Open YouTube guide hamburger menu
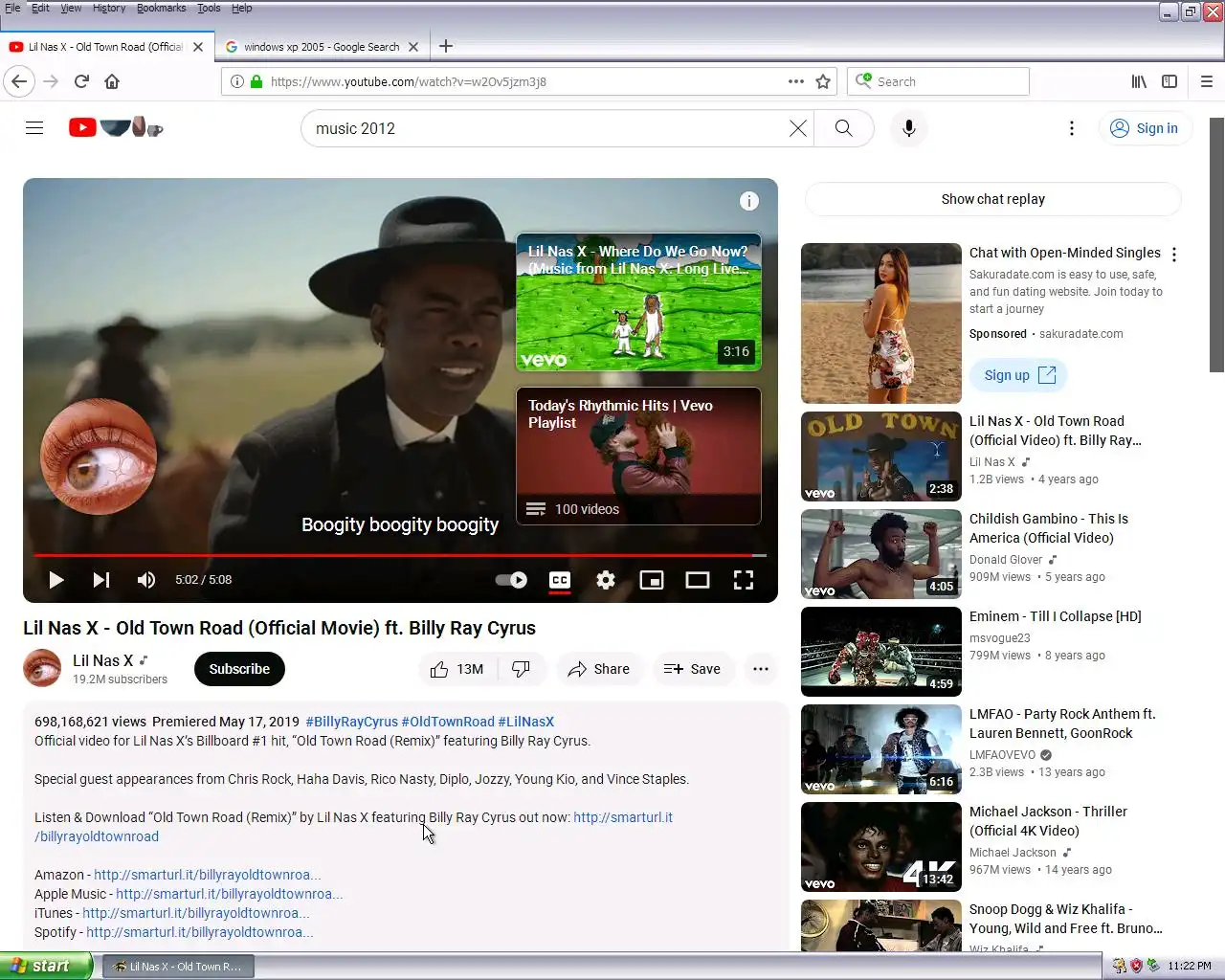This screenshot has width=1225, height=980. click(x=34, y=128)
